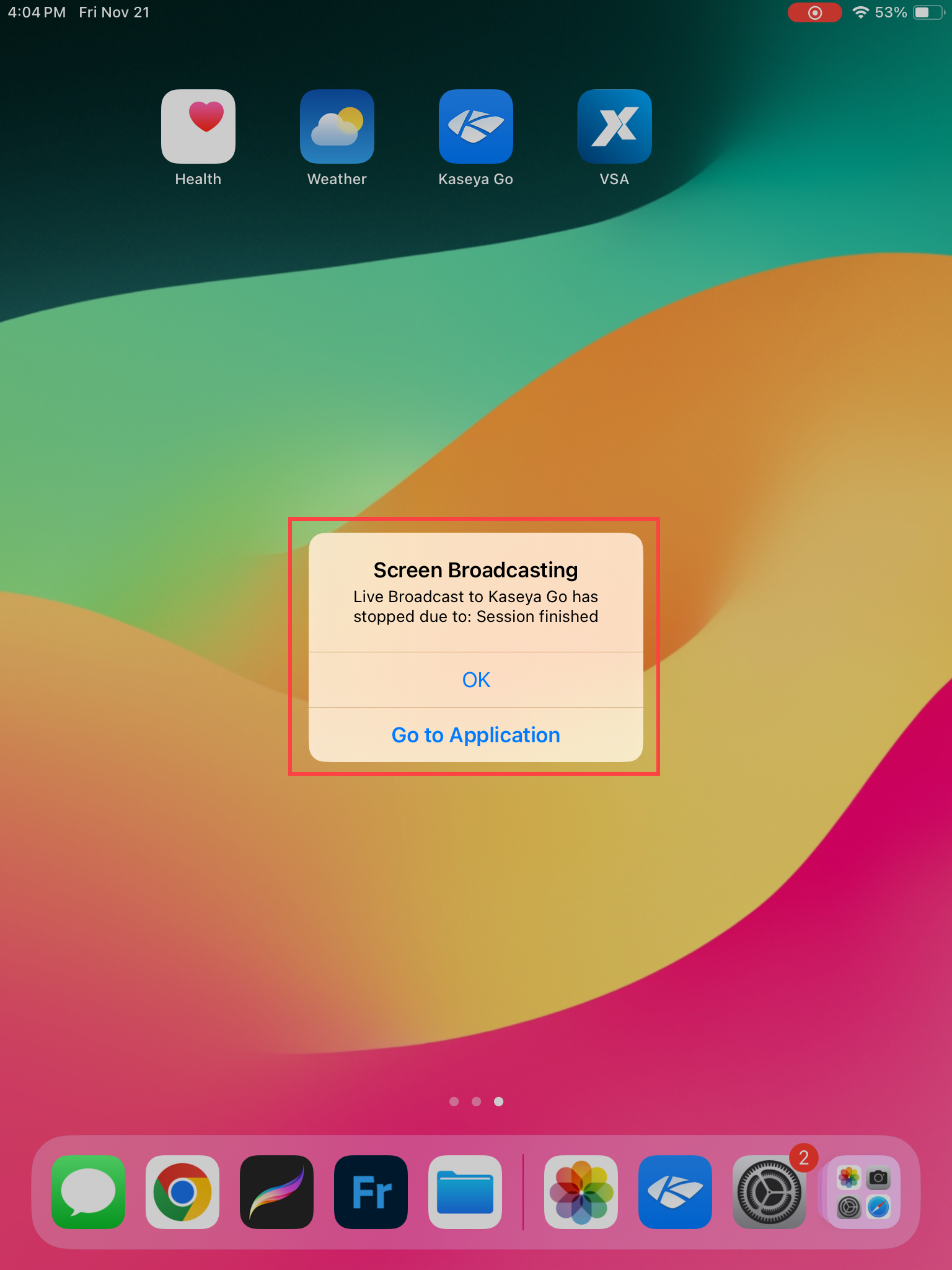Open the Health app

[198, 127]
